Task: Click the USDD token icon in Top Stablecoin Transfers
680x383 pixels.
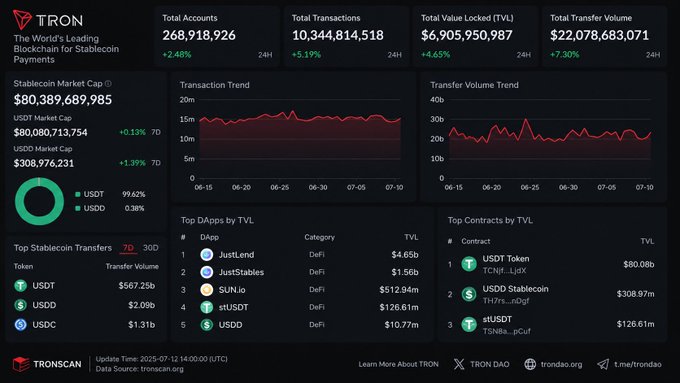Action: tap(20, 305)
